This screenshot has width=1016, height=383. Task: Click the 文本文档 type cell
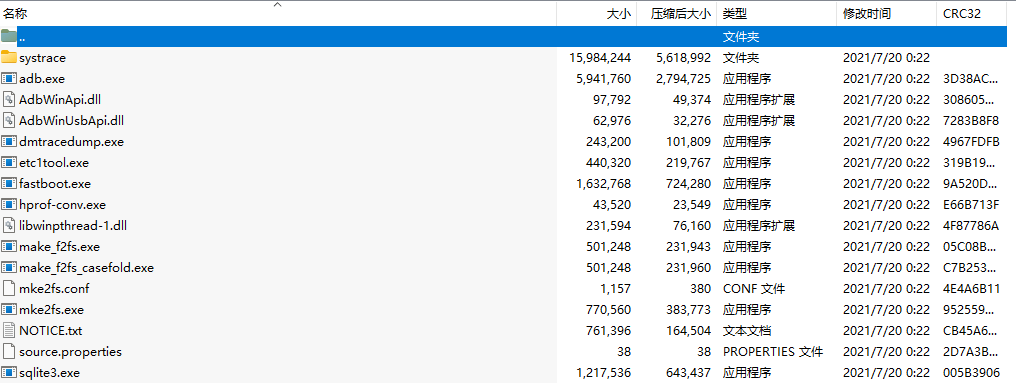(x=746, y=330)
